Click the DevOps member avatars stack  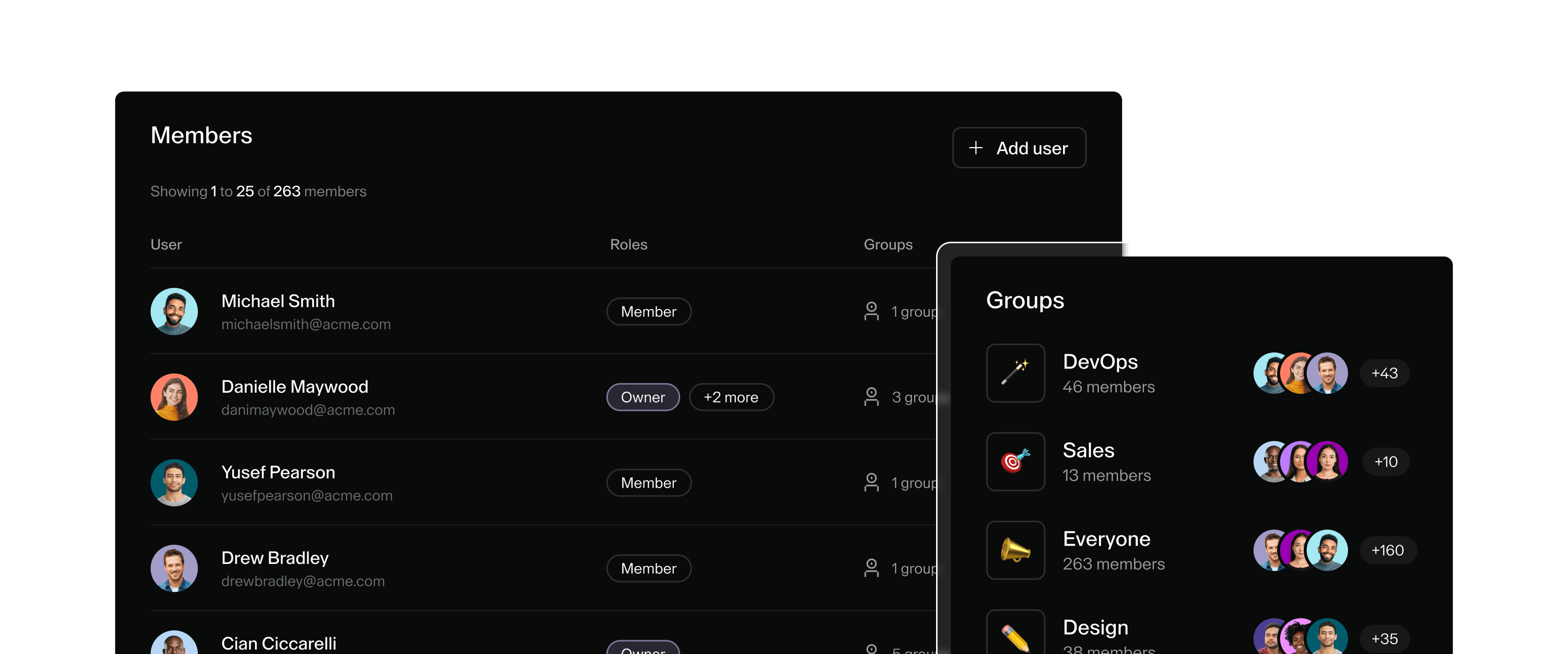(x=1301, y=373)
